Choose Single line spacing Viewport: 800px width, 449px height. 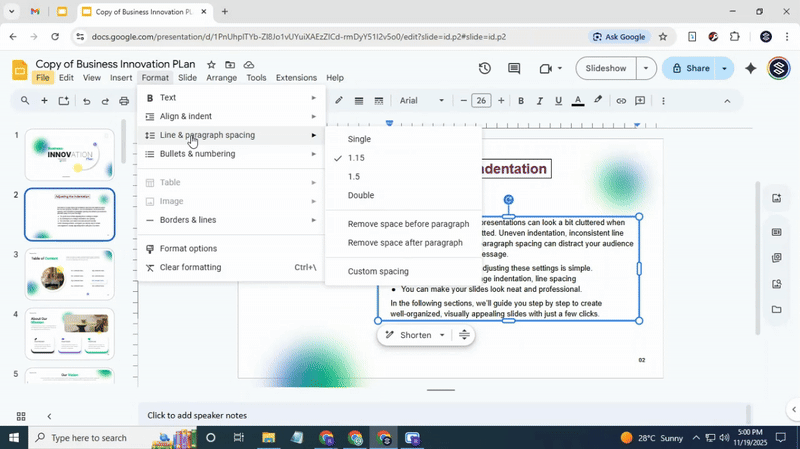[x=359, y=139]
